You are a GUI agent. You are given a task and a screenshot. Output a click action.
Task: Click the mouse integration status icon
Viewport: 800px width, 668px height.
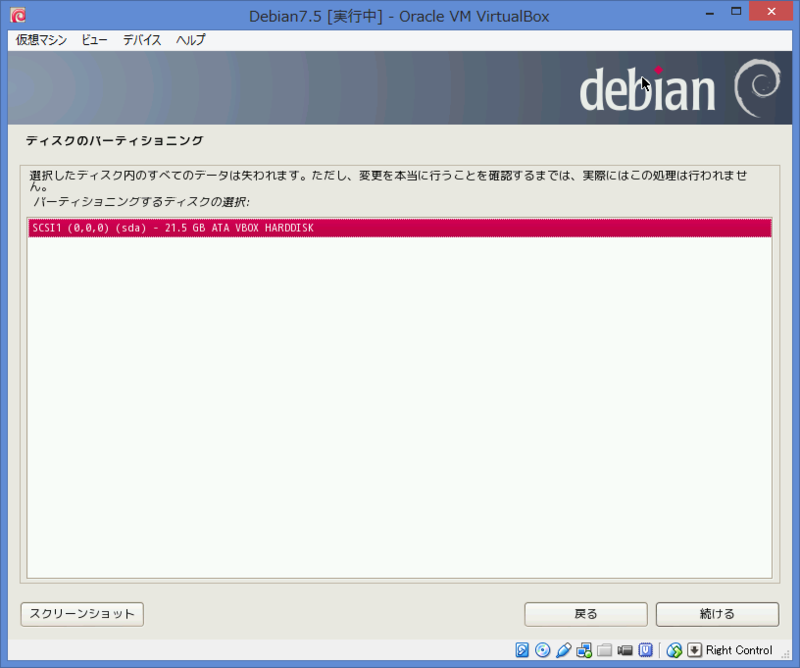pos(675,650)
